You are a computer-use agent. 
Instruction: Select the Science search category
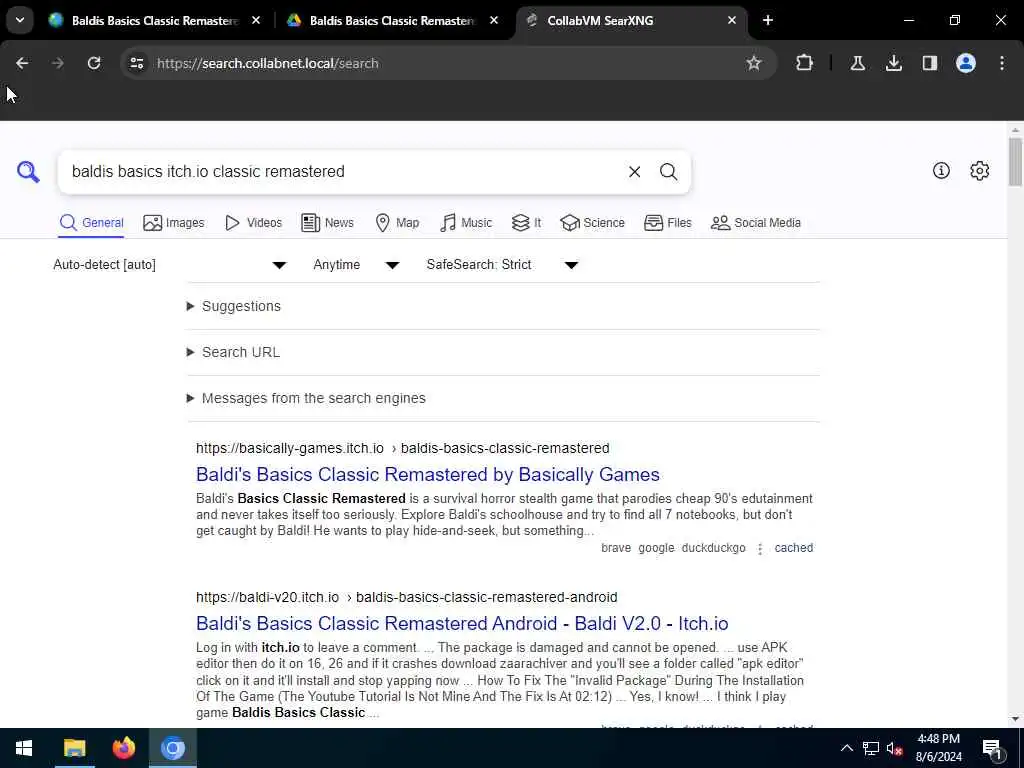592,223
